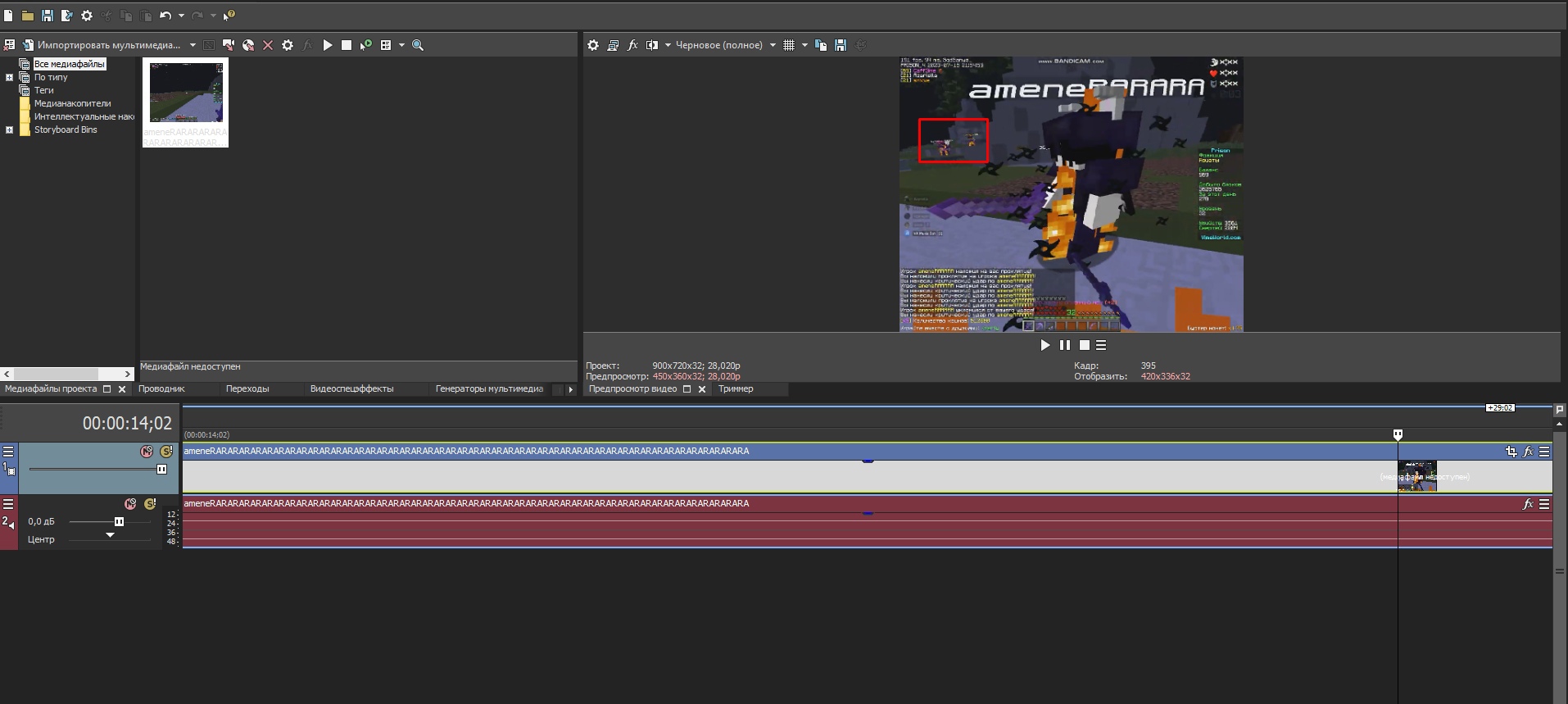Switch to the Видеоспецэффекты tab

pyautogui.click(x=351, y=389)
